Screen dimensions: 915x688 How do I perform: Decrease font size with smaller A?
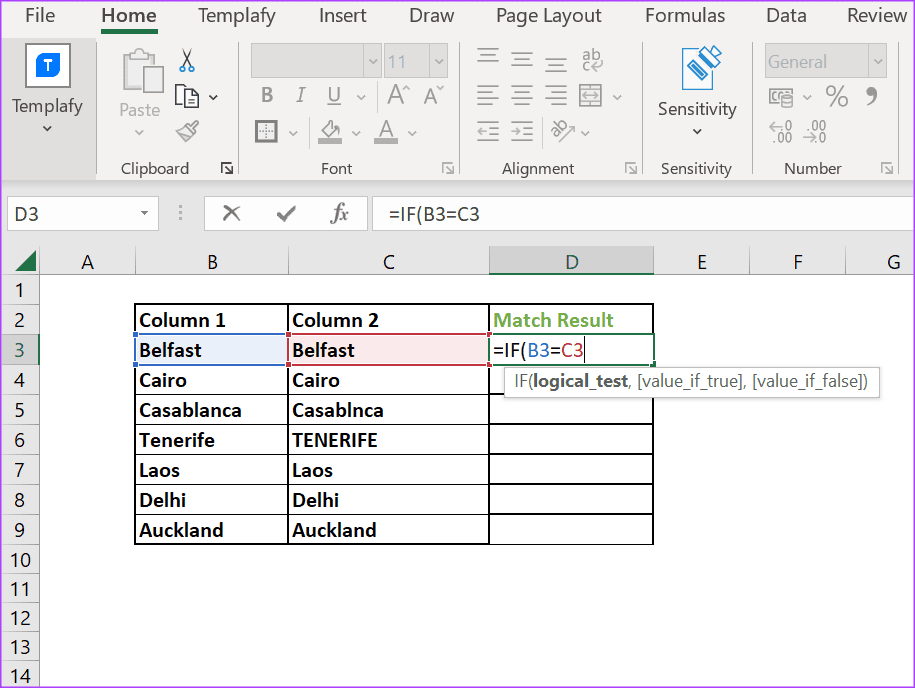434,95
